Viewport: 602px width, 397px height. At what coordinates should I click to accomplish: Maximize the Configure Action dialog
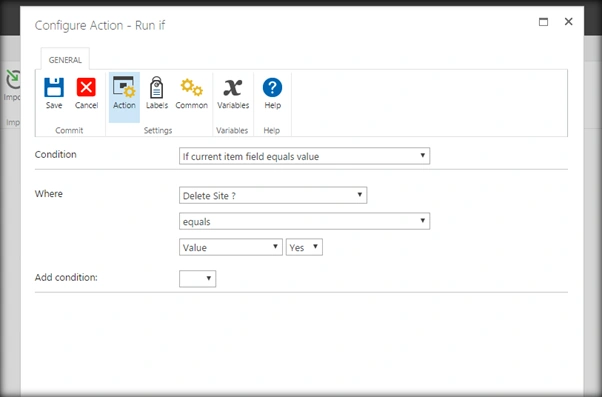point(543,22)
